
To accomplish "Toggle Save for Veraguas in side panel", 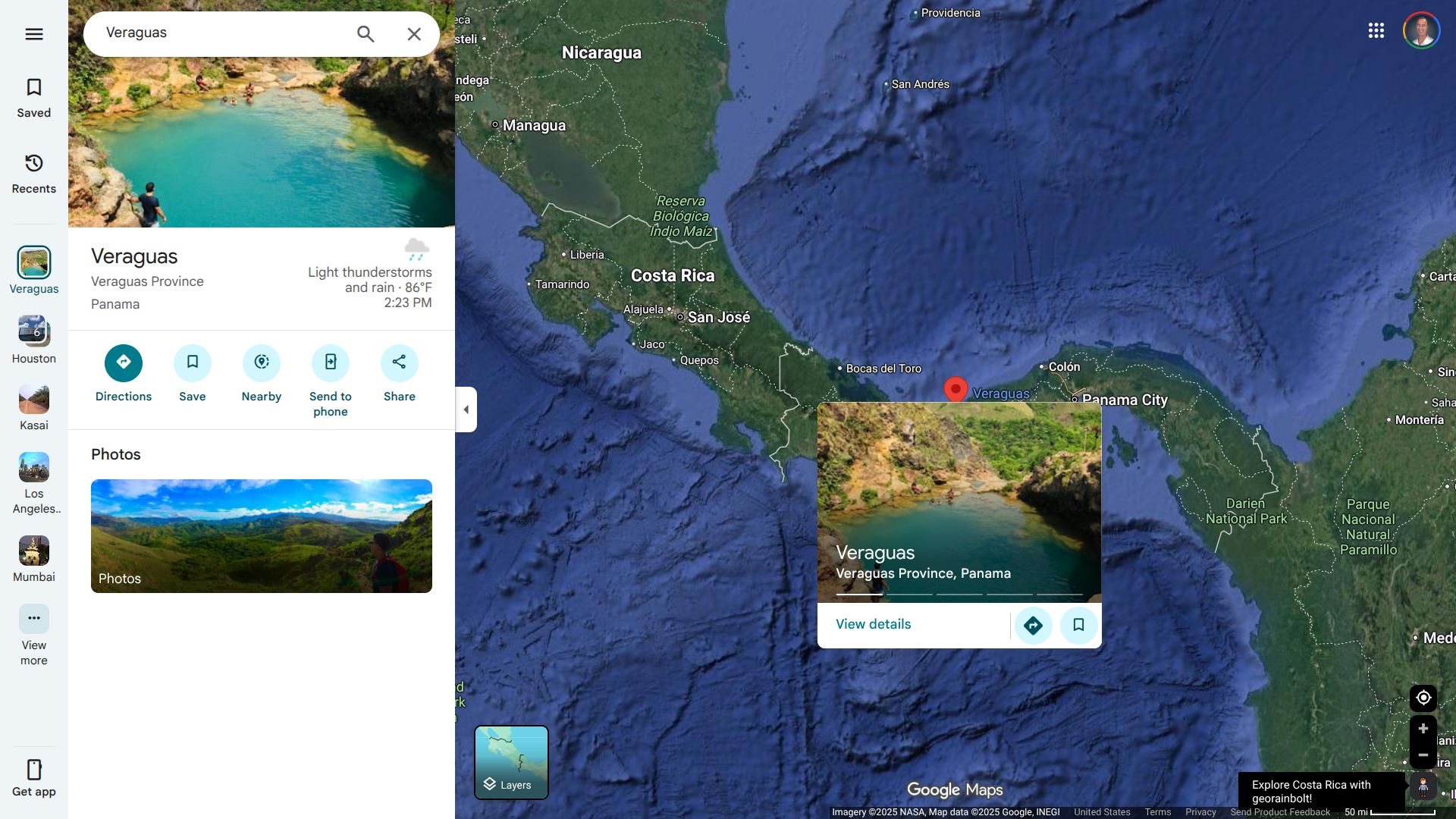I will [192, 362].
